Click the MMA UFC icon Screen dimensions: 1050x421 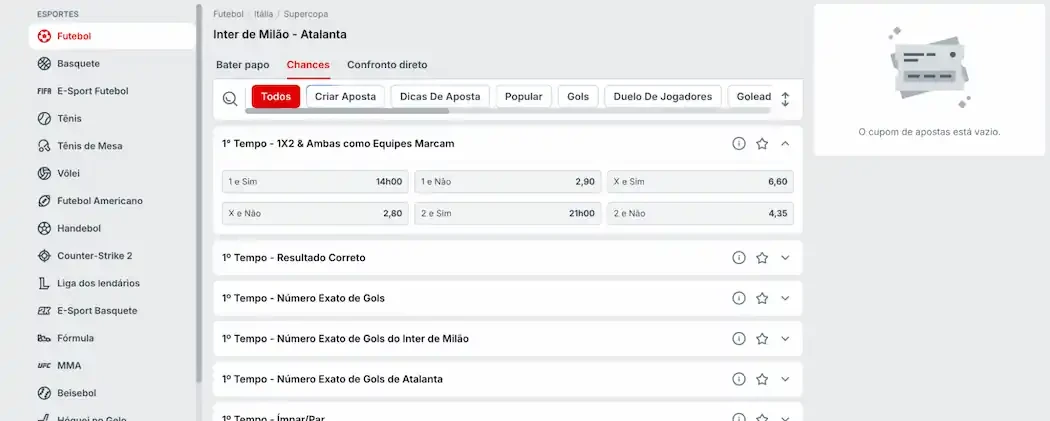44,365
